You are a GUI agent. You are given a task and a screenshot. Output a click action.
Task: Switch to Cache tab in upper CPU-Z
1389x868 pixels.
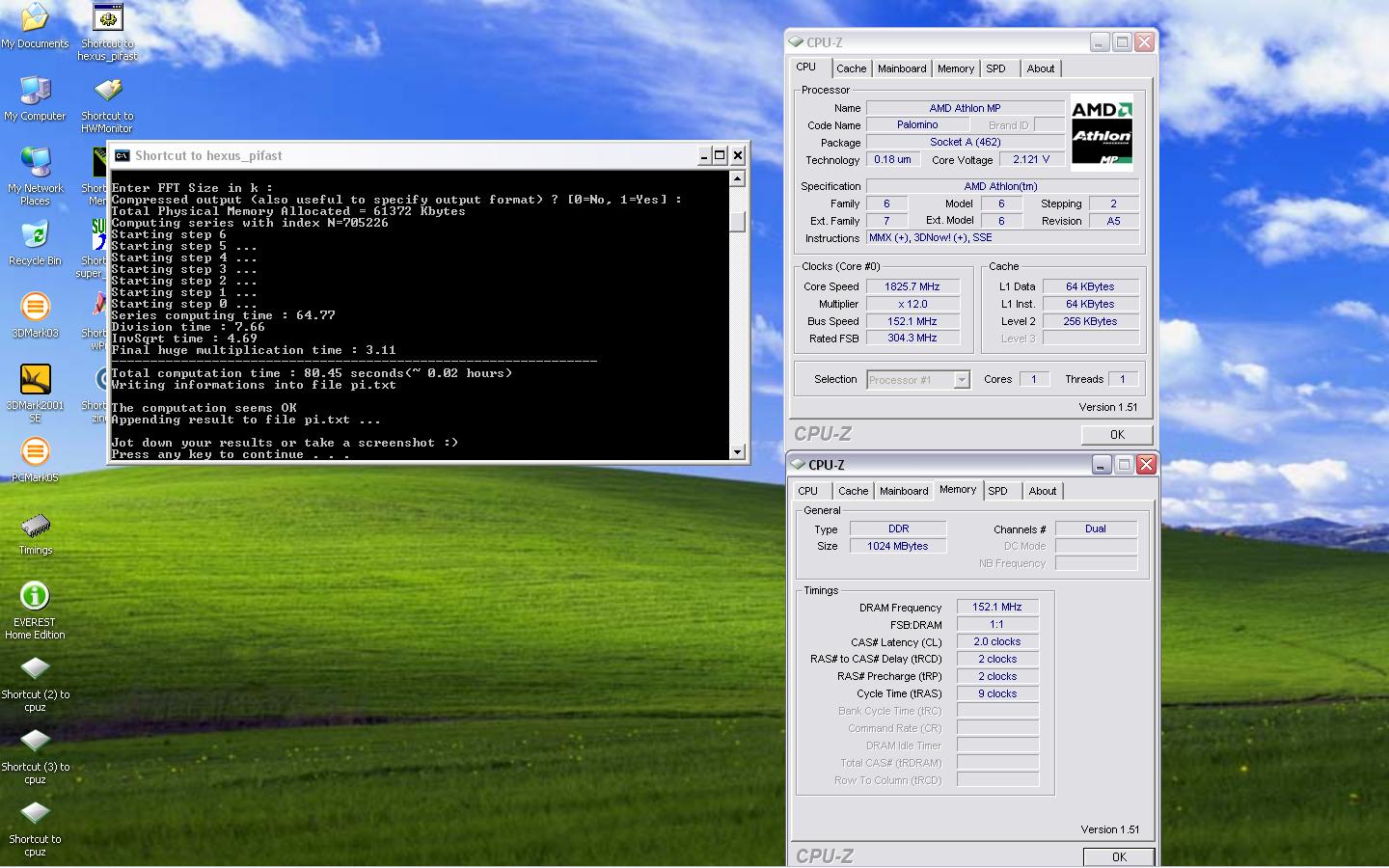coord(851,68)
